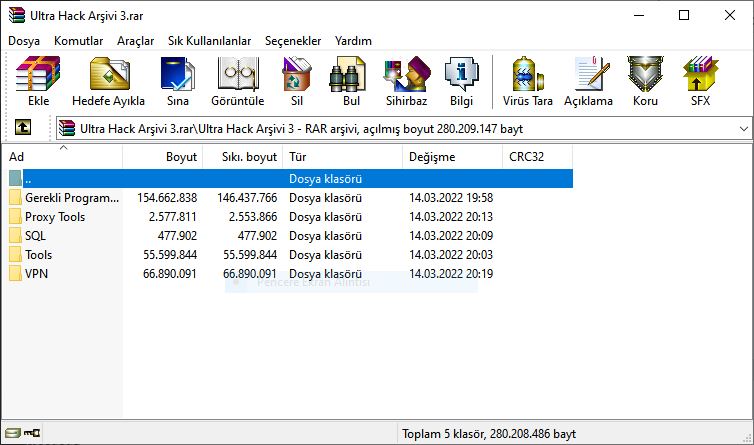The width and height of the screenshot is (754, 445).
Task: Open the Komutlar menu
Action: [x=78, y=41]
